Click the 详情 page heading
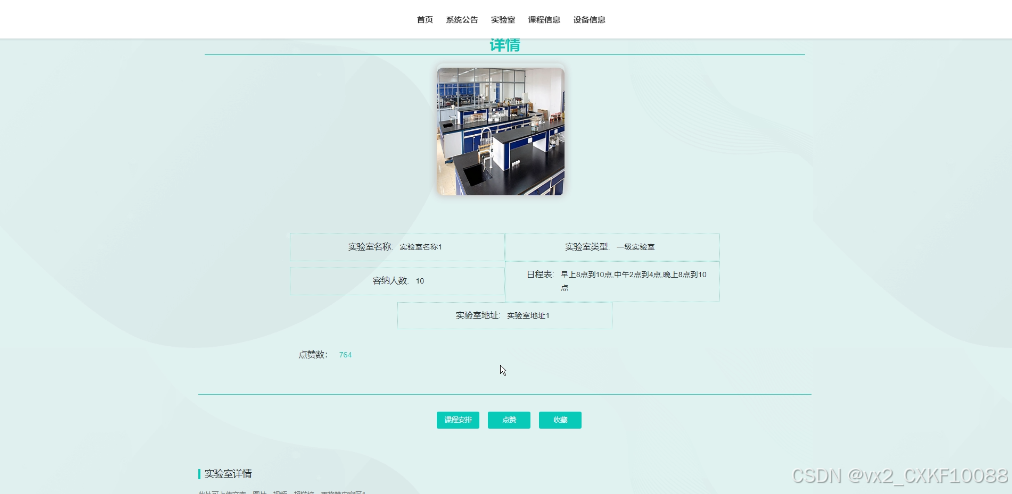This screenshot has width=1012, height=494. pos(505,45)
